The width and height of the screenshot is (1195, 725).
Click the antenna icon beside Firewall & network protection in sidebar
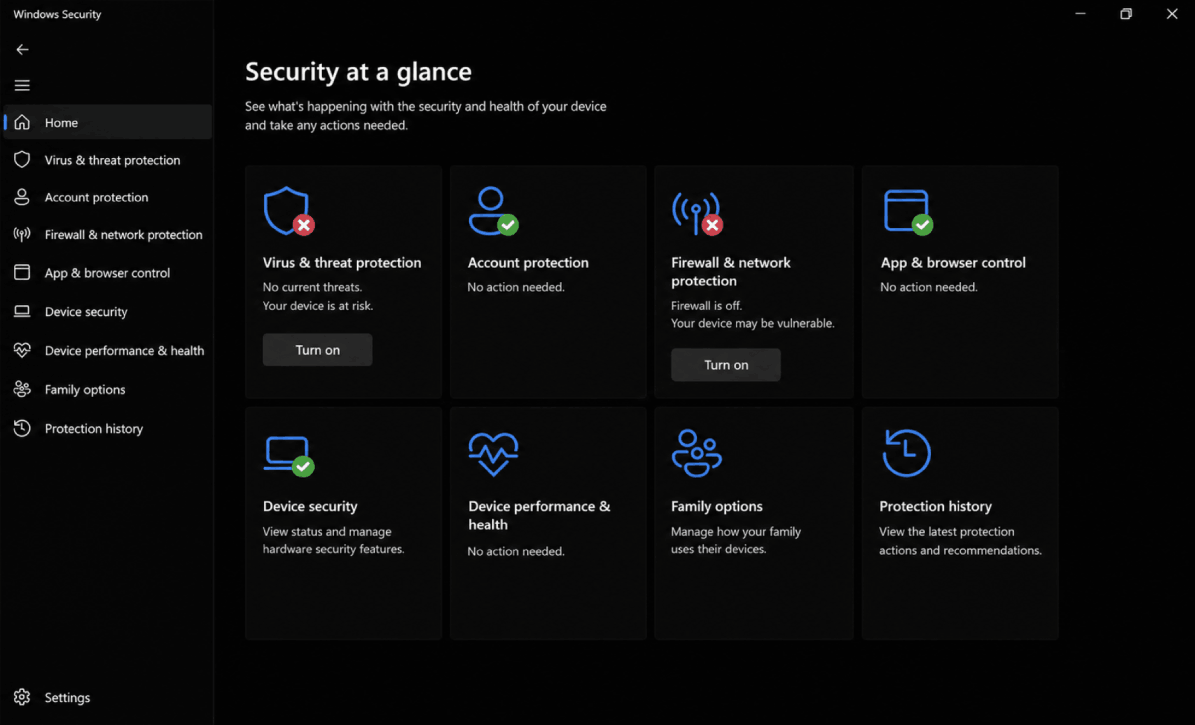pos(22,234)
